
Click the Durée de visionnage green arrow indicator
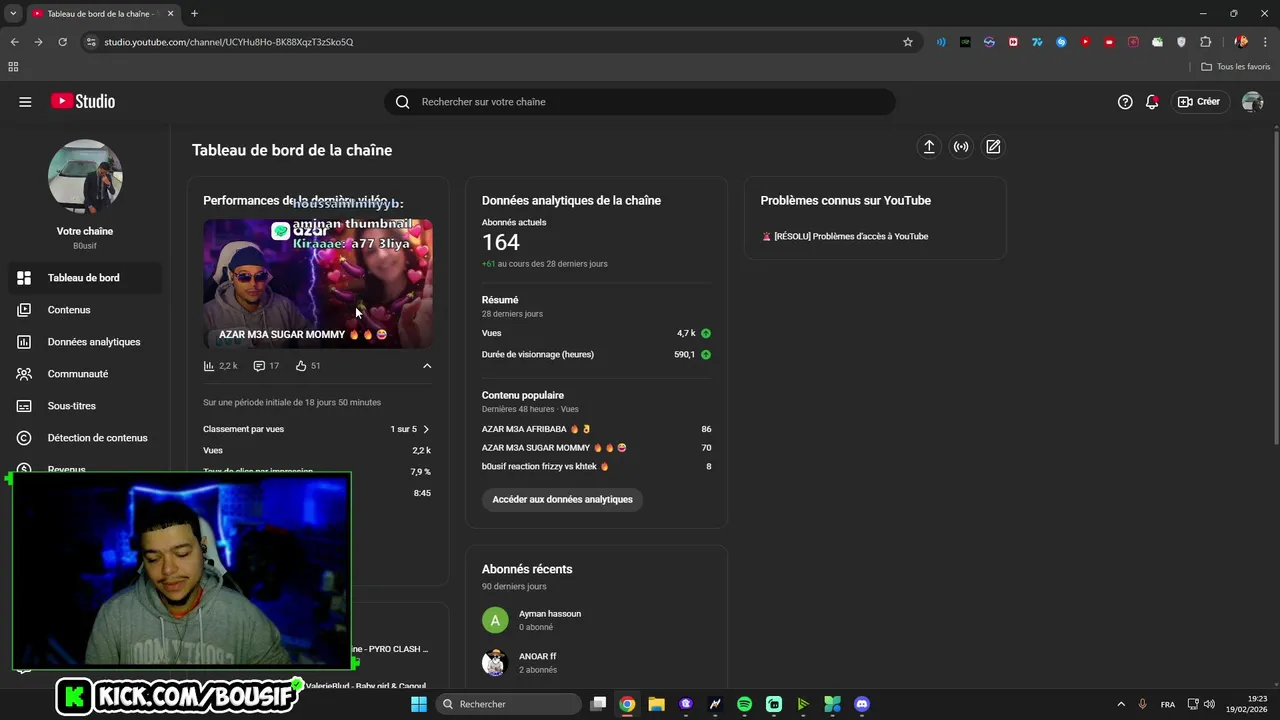click(x=706, y=355)
